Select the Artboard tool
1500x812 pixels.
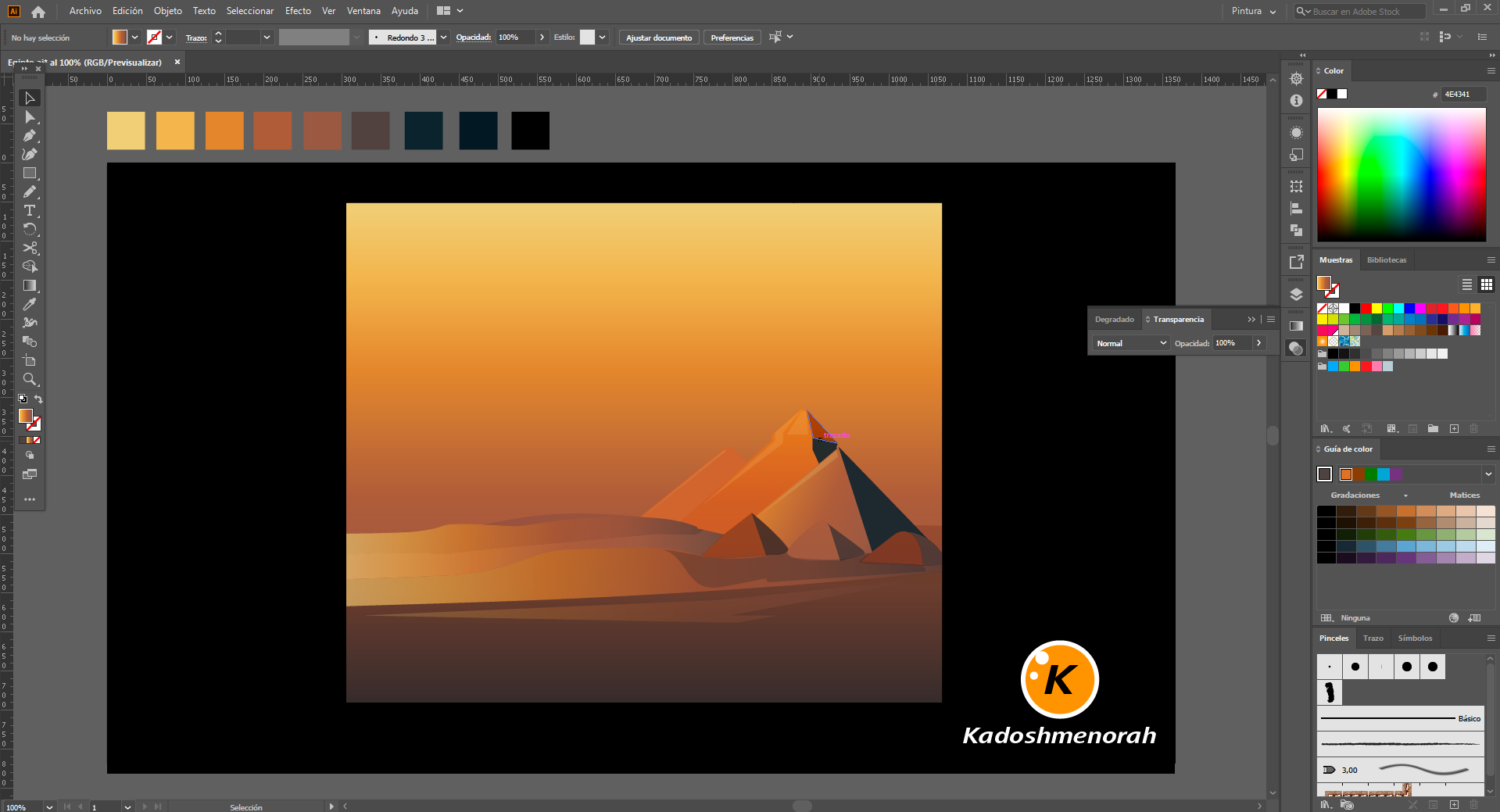[30, 361]
